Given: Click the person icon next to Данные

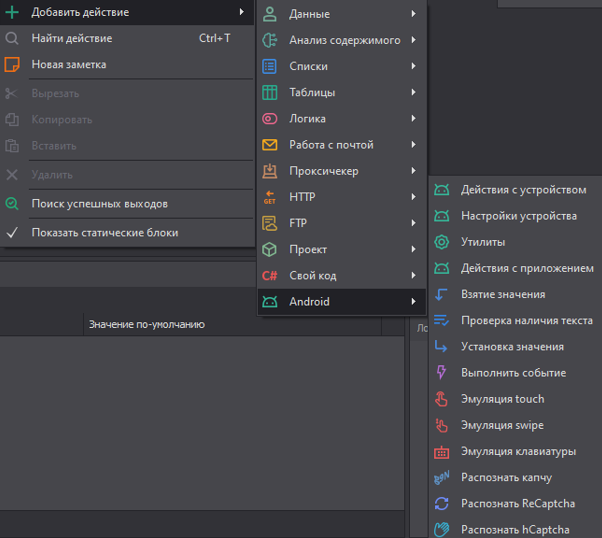Looking at the screenshot, I should click(x=270, y=14).
